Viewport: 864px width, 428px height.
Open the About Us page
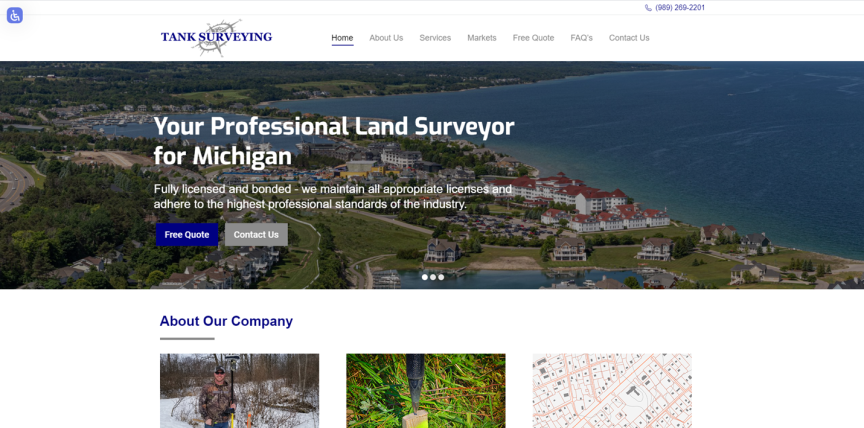[386, 38]
